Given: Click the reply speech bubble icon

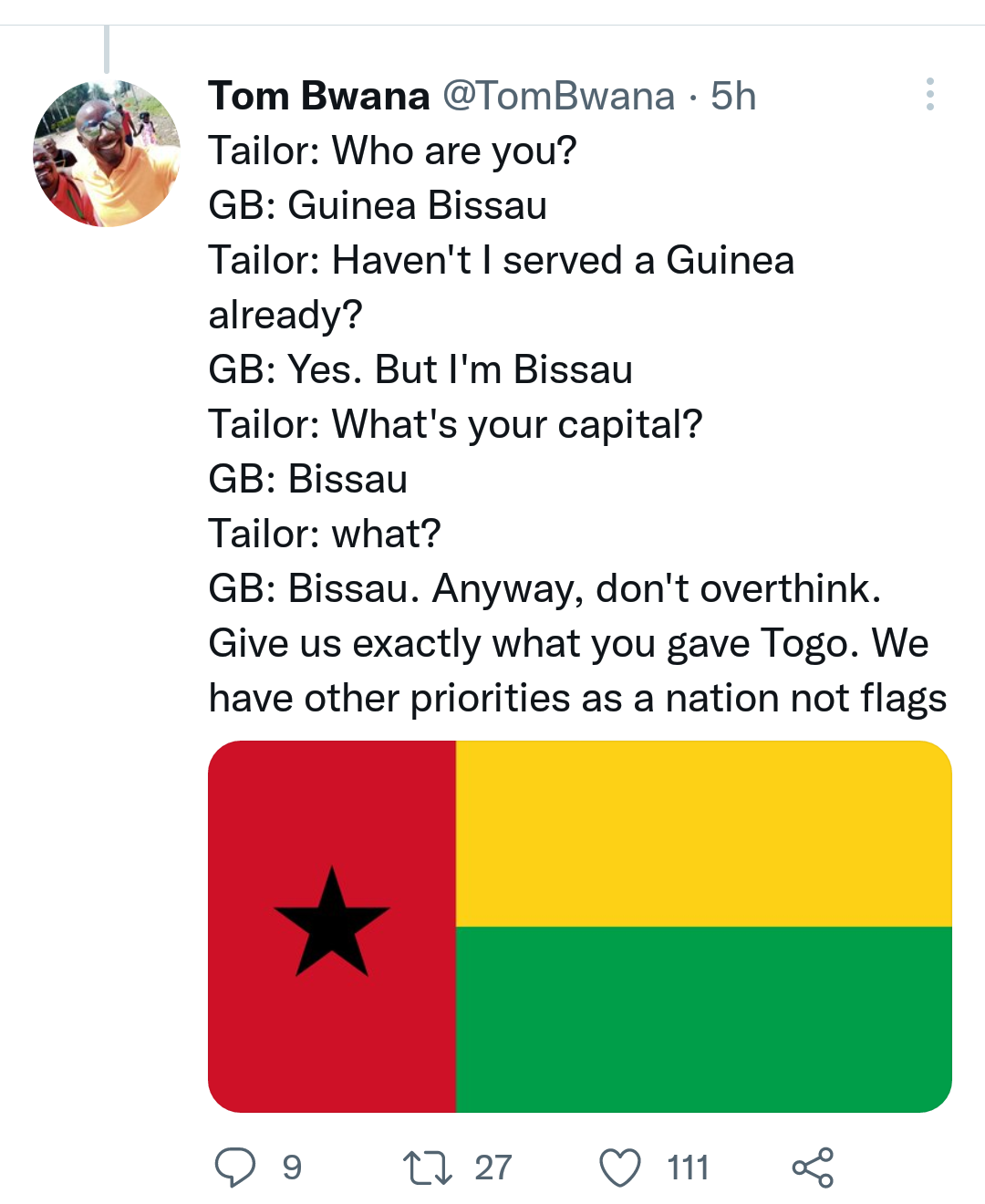Looking at the screenshot, I should pos(234,1168).
